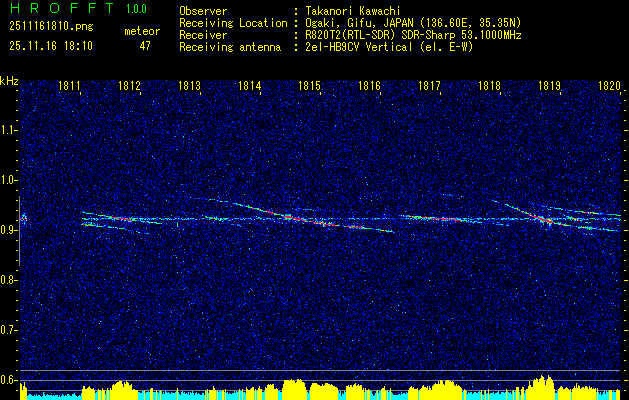This screenshot has width=629, height=400.
Task: Click the 1812 time tick label
Action: 130,85
